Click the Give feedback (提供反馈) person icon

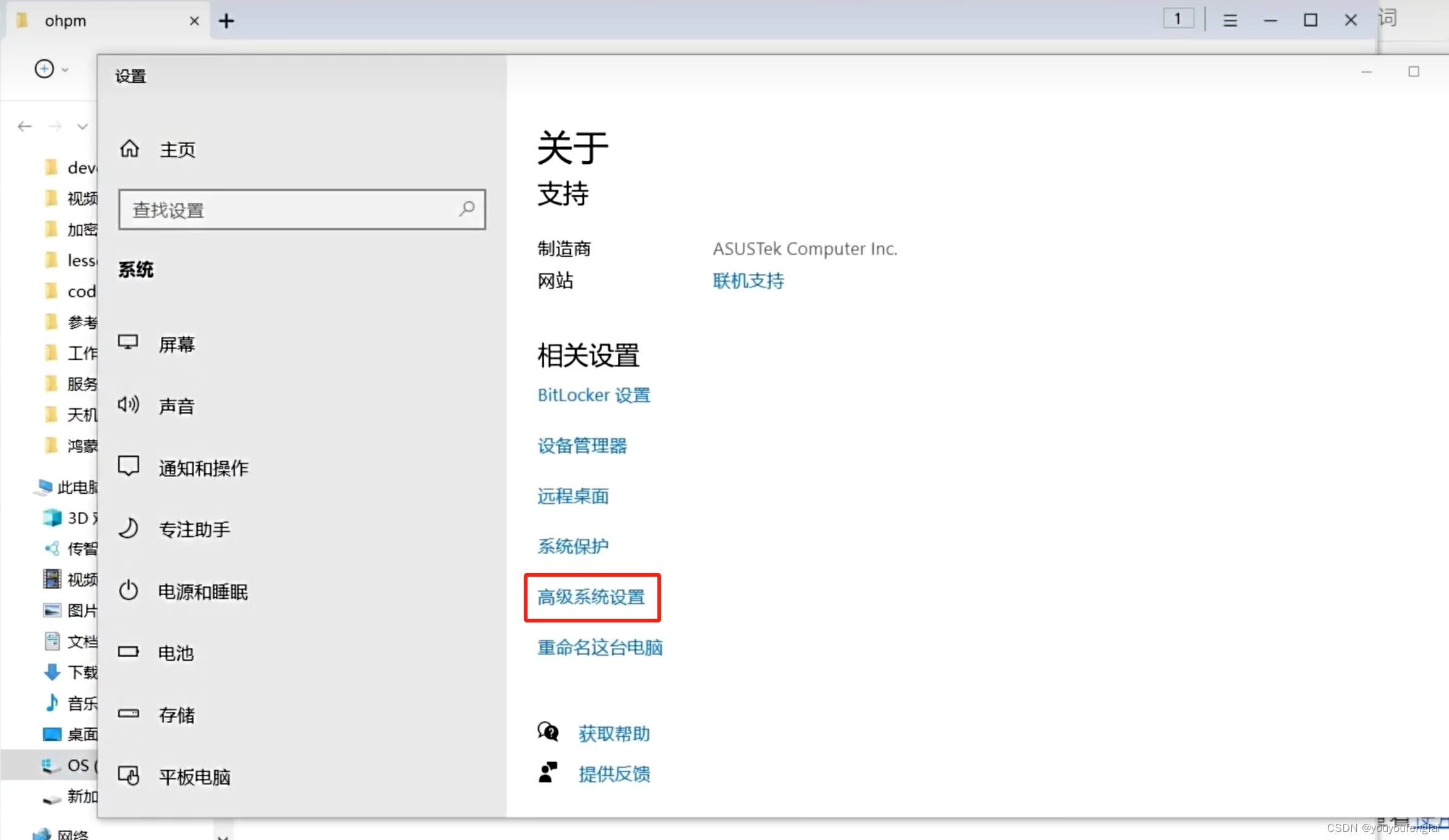(548, 772)
